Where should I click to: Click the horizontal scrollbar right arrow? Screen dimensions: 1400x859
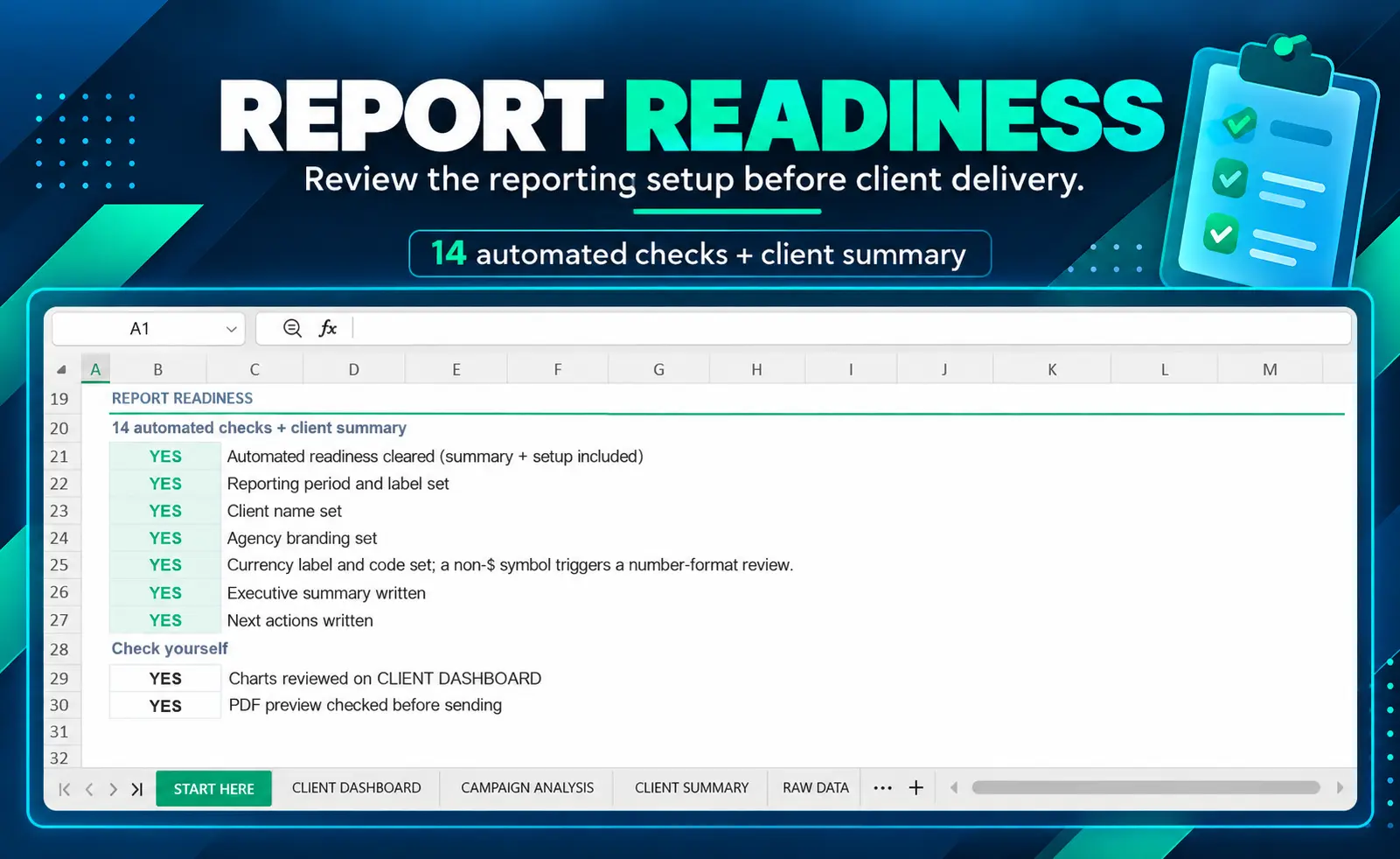(x=1340, y=788)
